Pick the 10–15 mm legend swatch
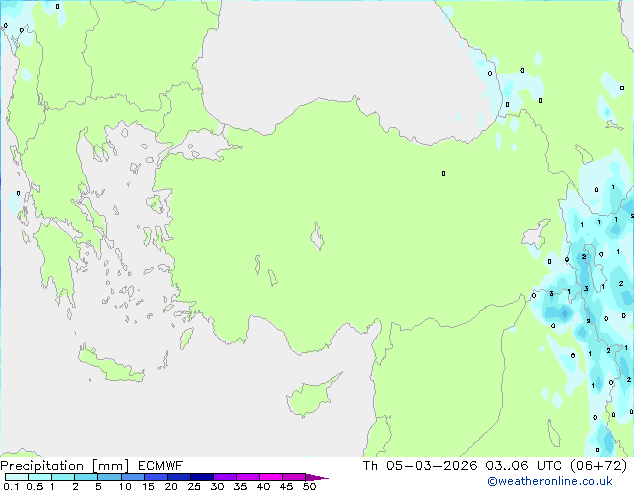The width and height of the screenshot is (634, 490). (x=132, y=477)
